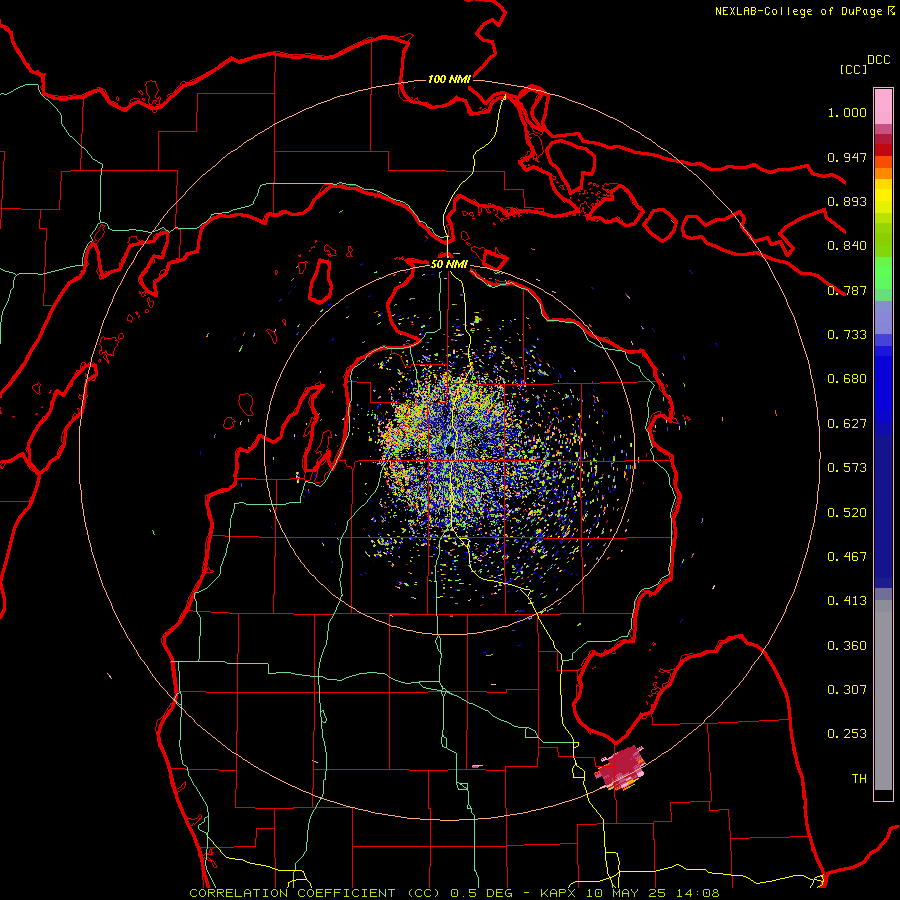This screenshot has width=900, height=900.
Task: Click the 100 NMI range ring label
Action: (x=449, y=79)
